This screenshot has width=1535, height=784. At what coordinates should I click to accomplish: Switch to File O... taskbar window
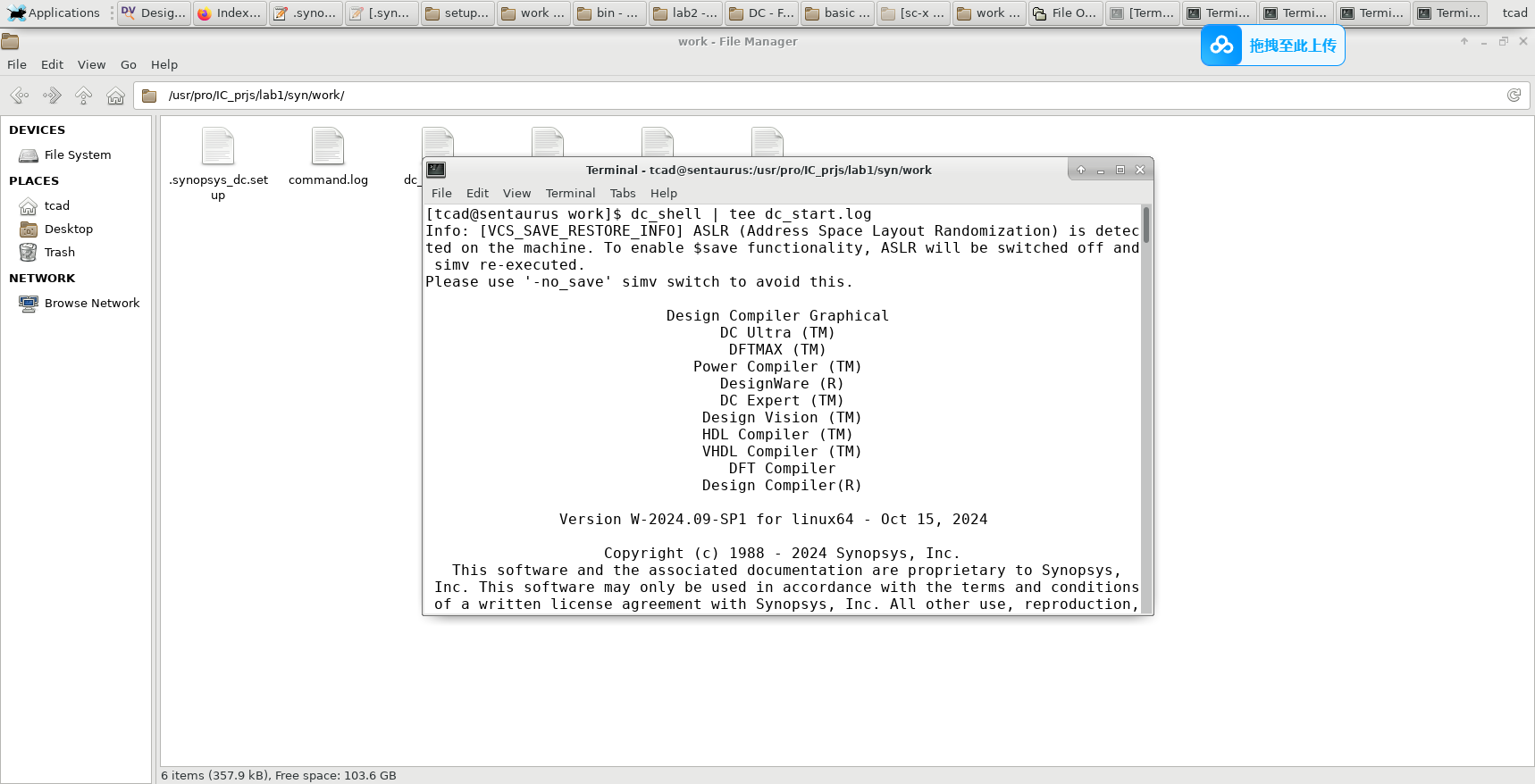(1065, 13)
